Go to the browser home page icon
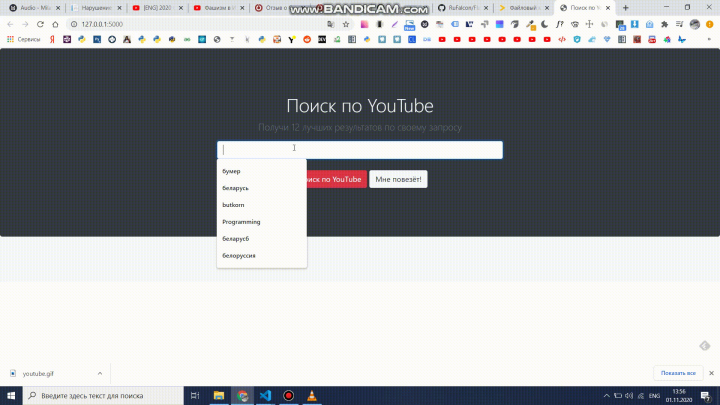 [x=55, y=24]
